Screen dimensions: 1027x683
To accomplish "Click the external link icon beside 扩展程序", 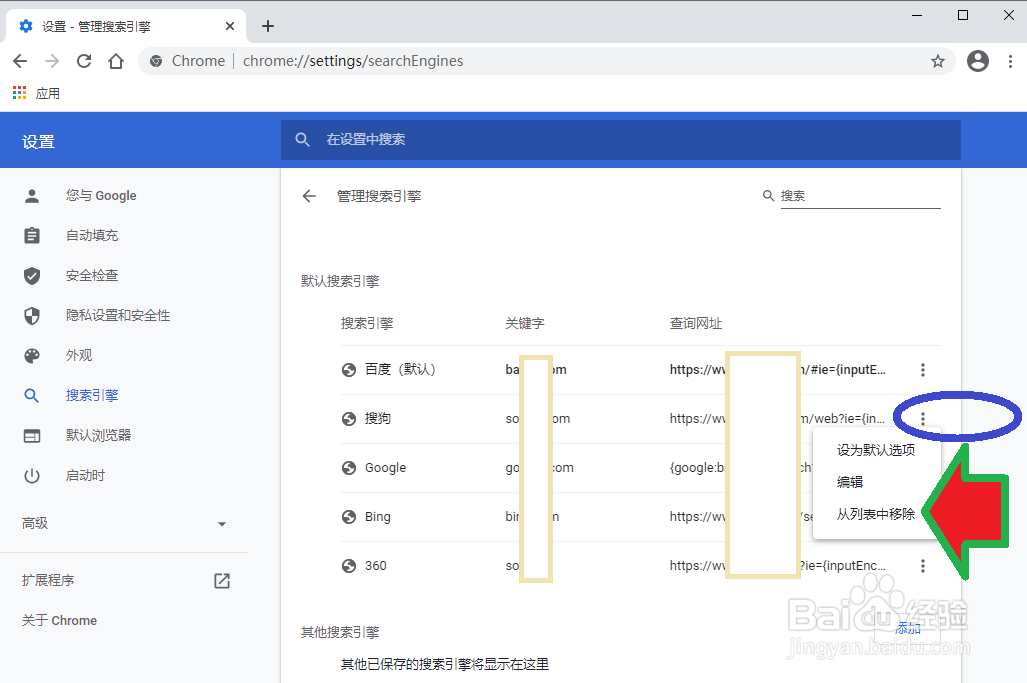I will [222, 581].
